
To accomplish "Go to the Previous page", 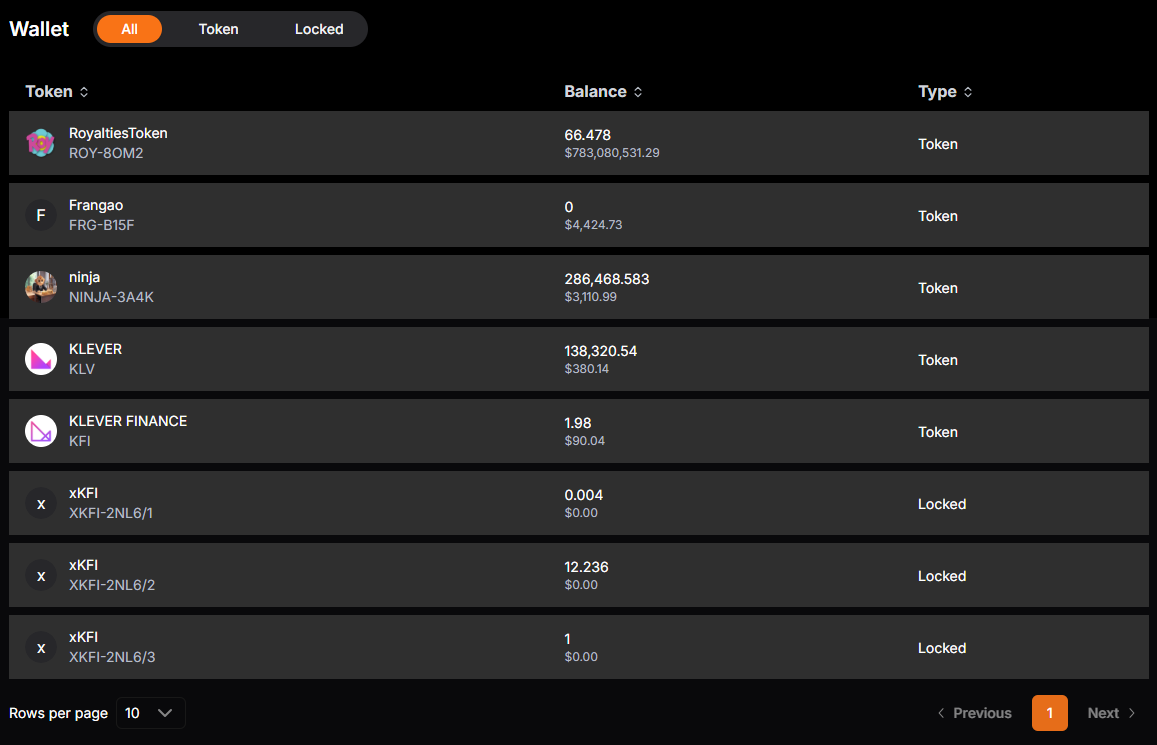I will click(974, 713).
